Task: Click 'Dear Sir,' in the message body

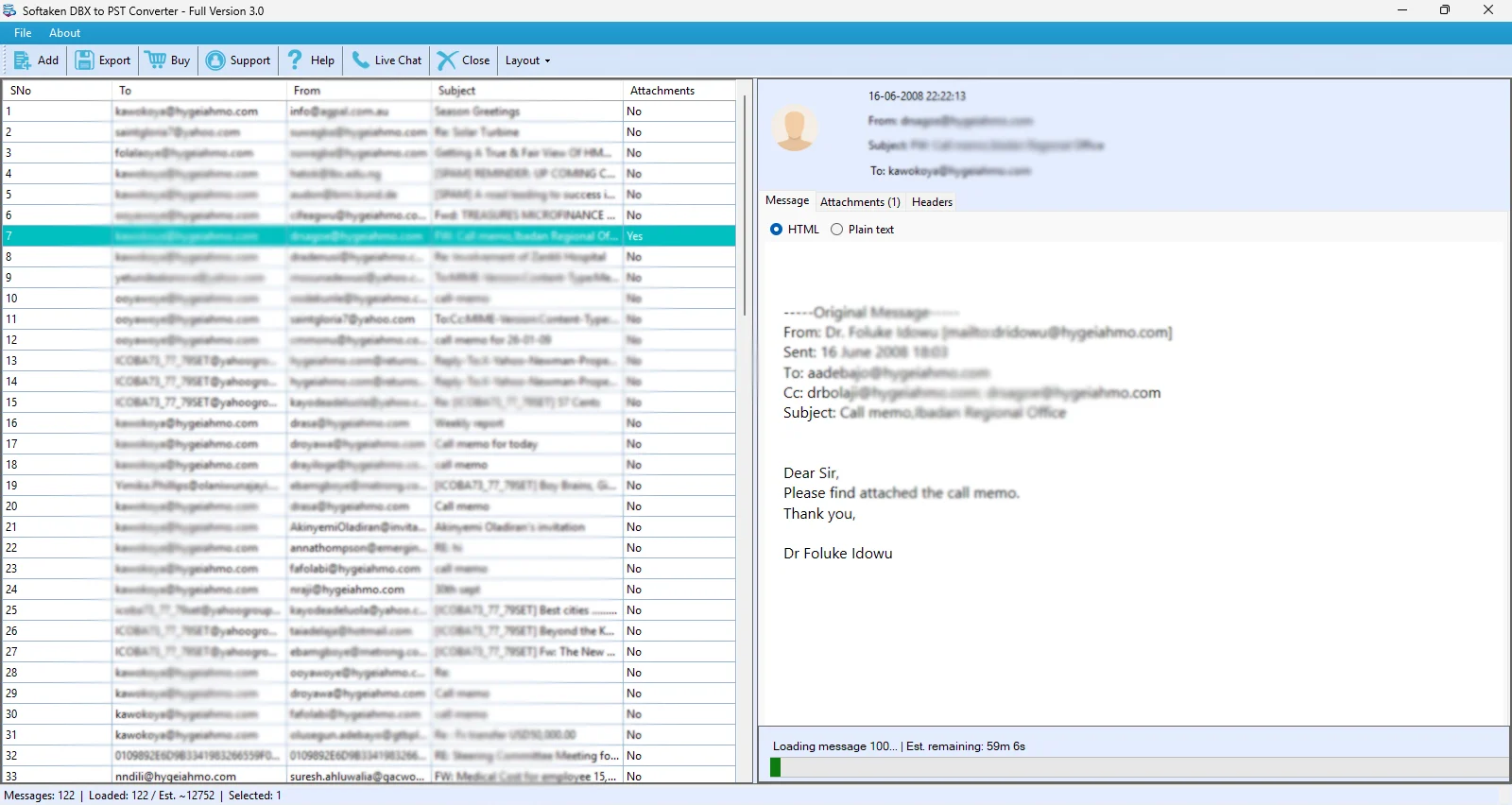Action: click(811, 473)
